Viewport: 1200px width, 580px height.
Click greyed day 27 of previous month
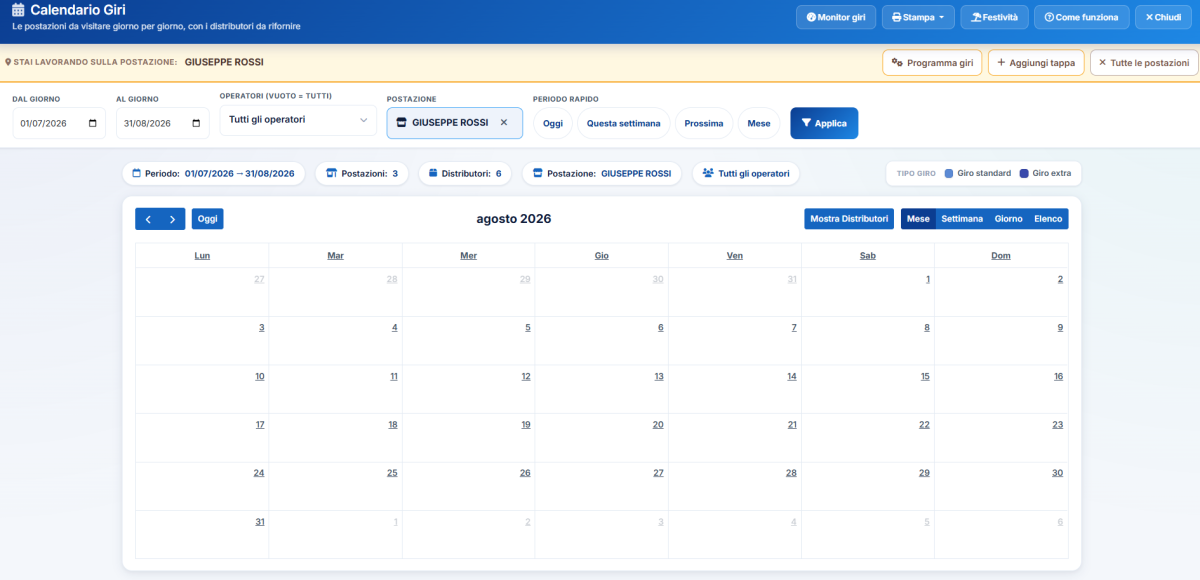tap(259, 279)
